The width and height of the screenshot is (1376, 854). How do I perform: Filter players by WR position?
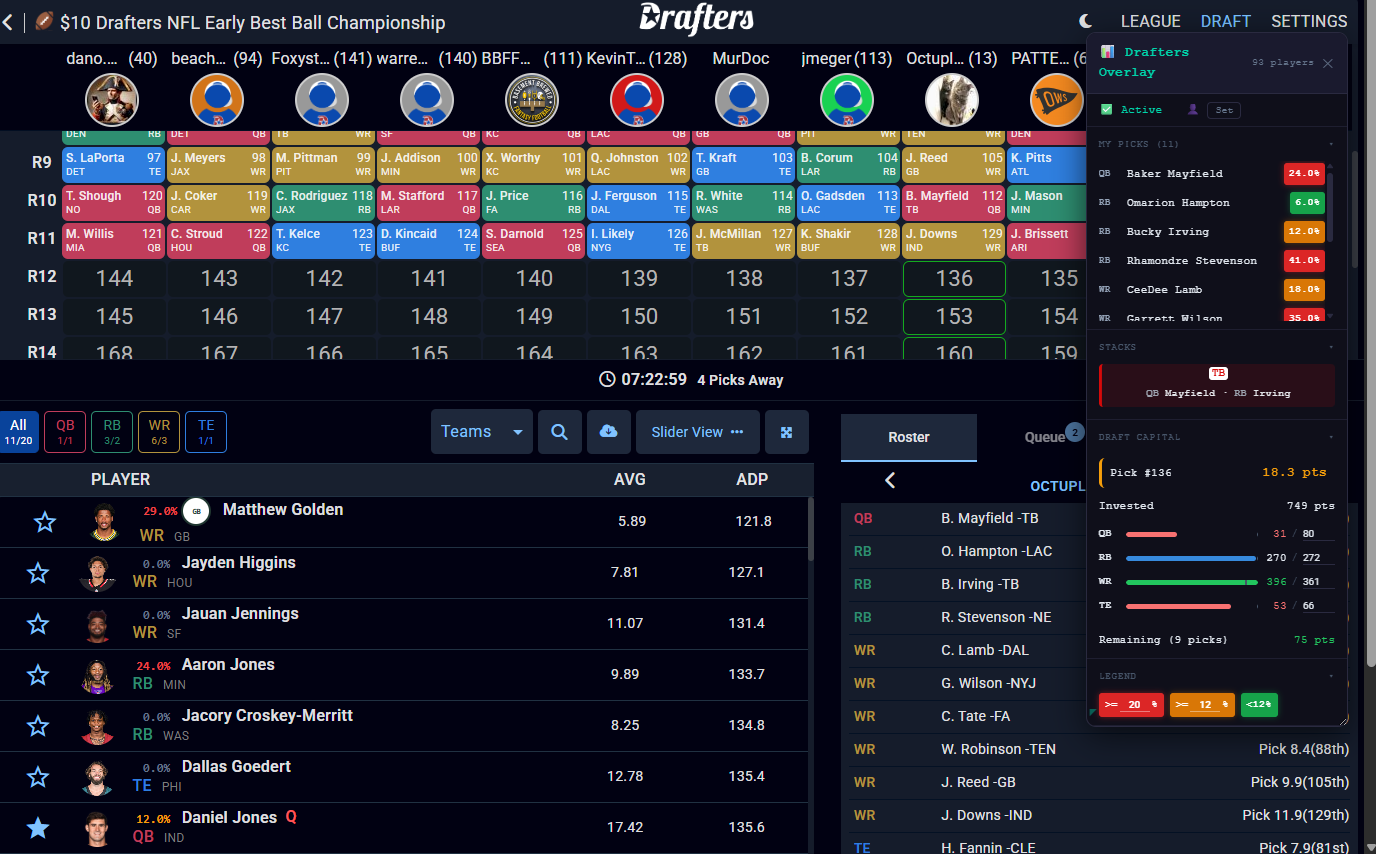[159, 431]
